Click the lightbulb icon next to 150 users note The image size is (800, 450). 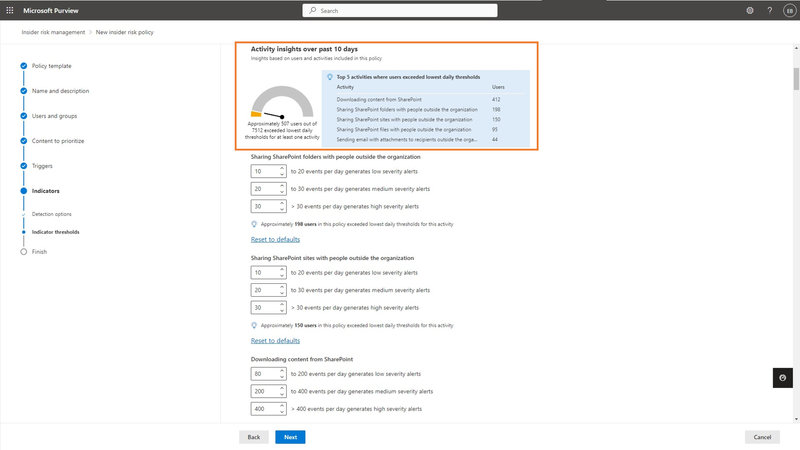[254, 325]
